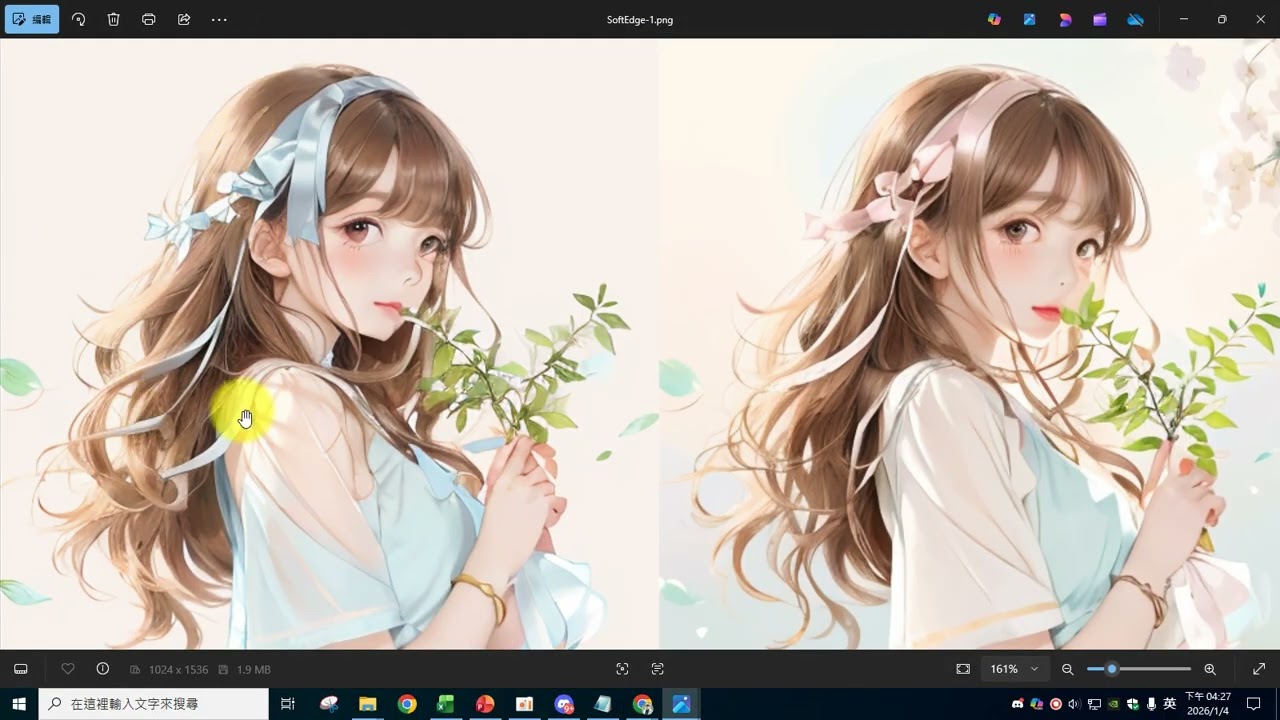Switch to Photos app in taskbar
1280x720 pixels.
click(x=681, y=704)
